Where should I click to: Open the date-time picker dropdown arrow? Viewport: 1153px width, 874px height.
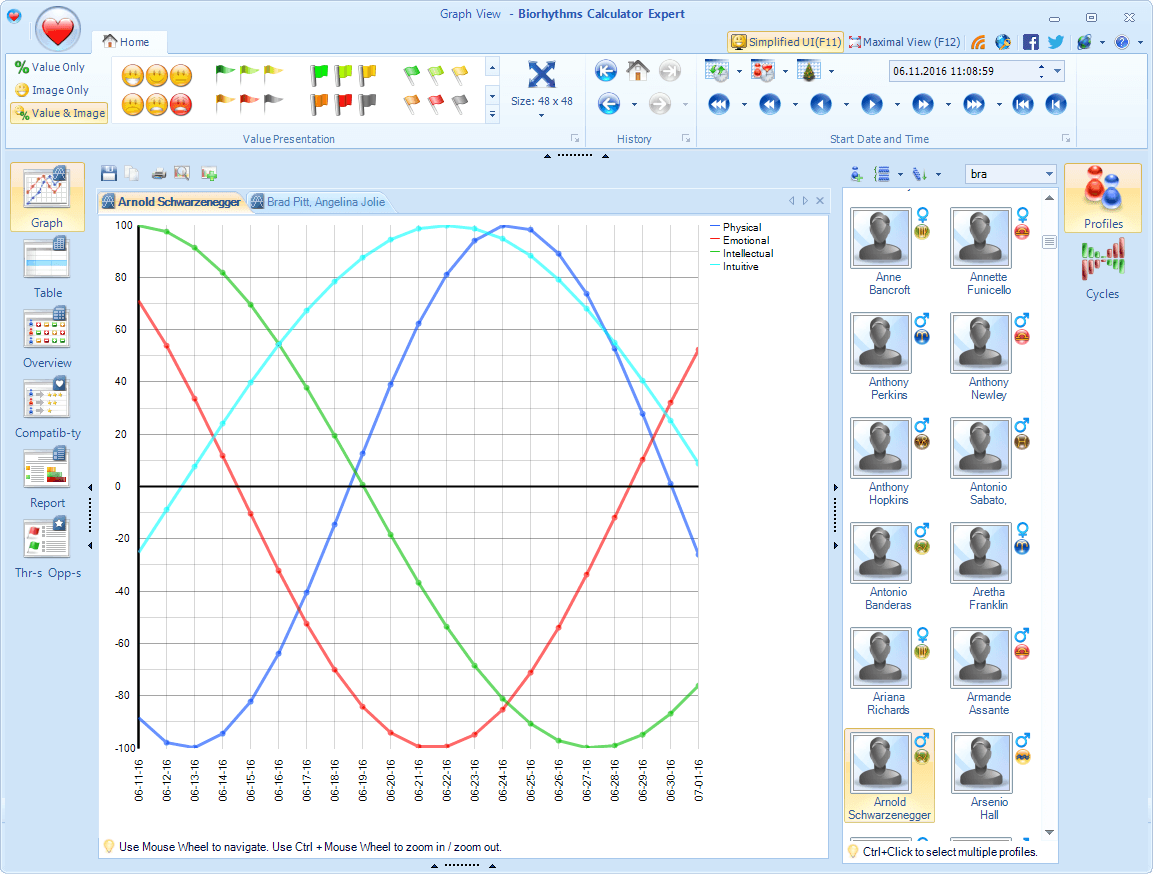tap(1057, 71)
